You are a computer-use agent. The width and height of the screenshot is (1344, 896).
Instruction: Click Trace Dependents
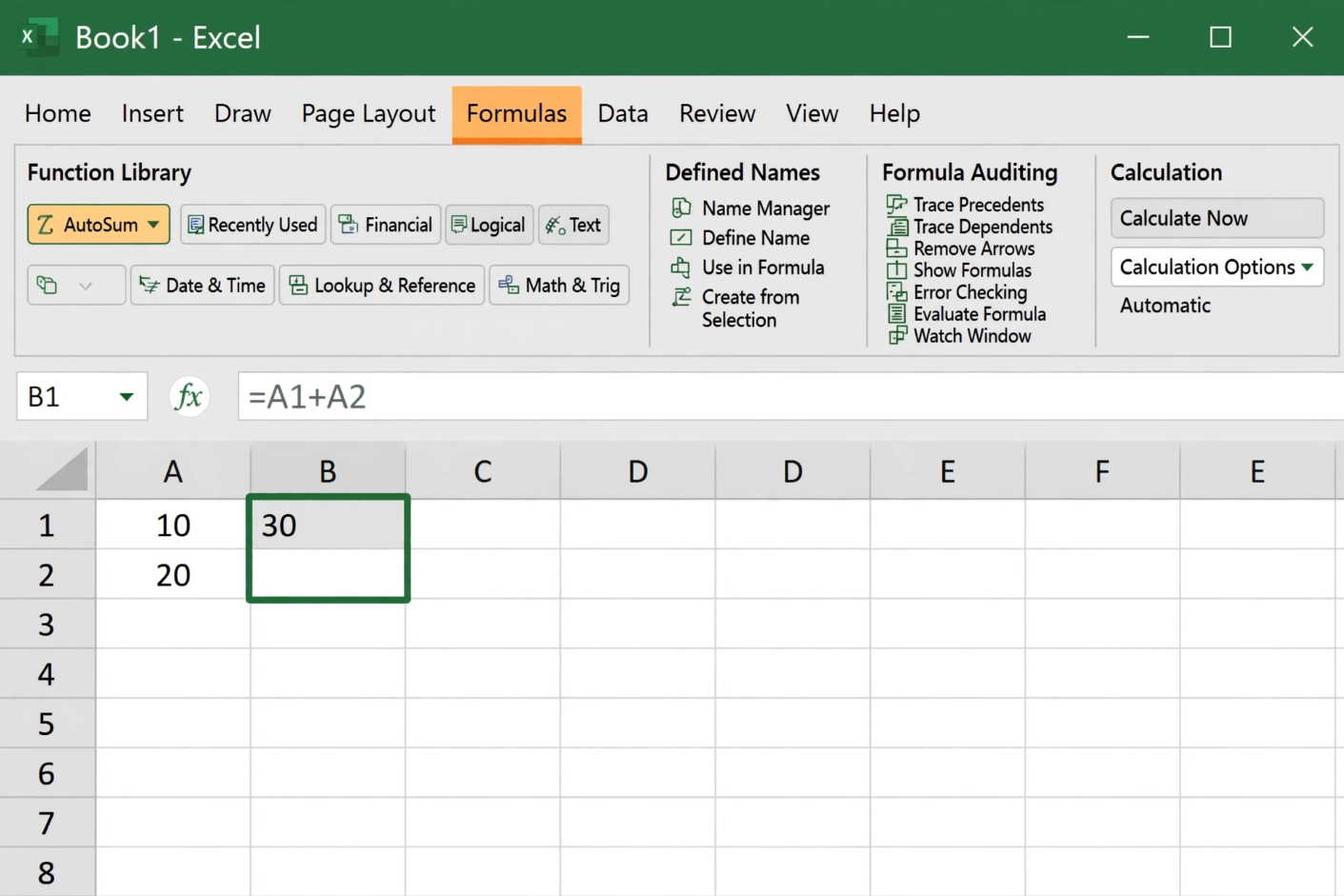(970, 227)
